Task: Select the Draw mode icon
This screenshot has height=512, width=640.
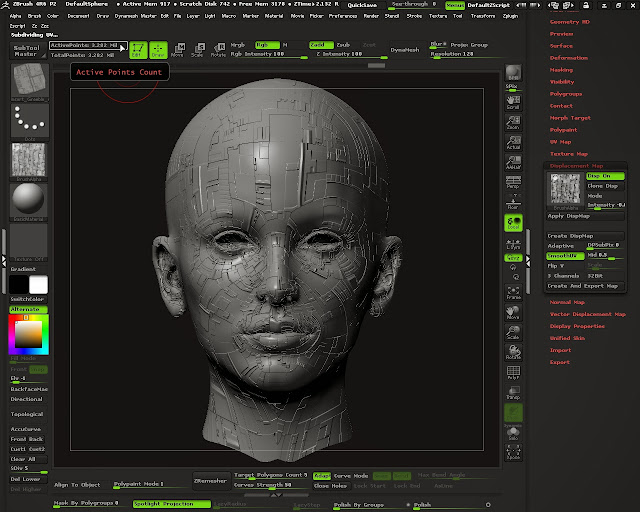Action: 159,50
